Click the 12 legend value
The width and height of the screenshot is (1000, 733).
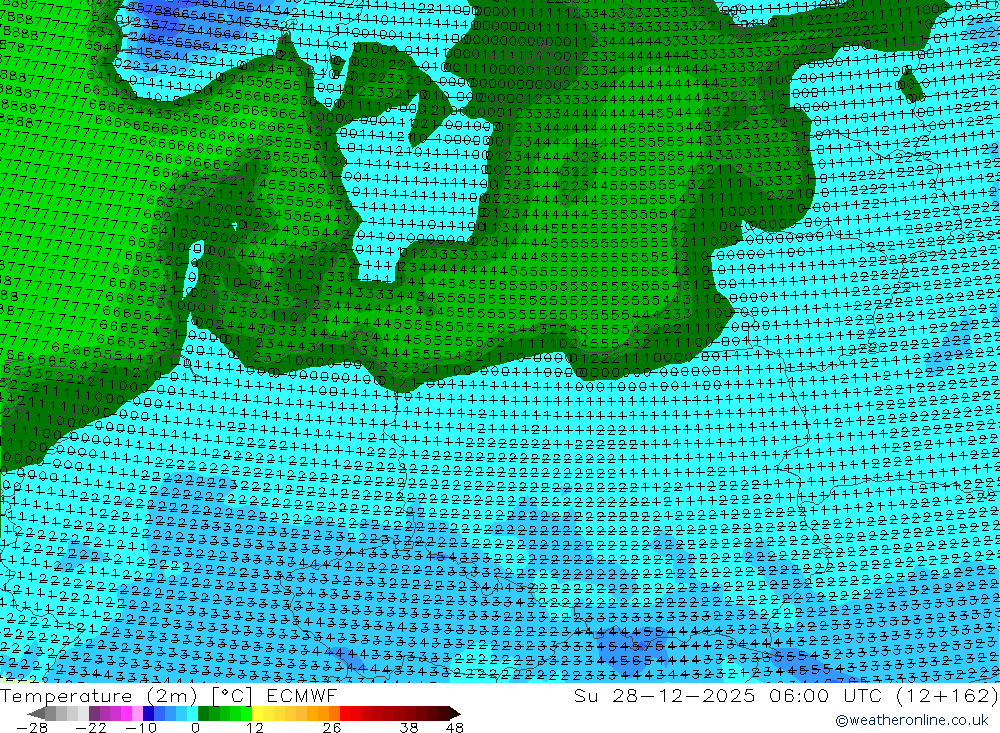pyautogui.click(x=255, y=728)
